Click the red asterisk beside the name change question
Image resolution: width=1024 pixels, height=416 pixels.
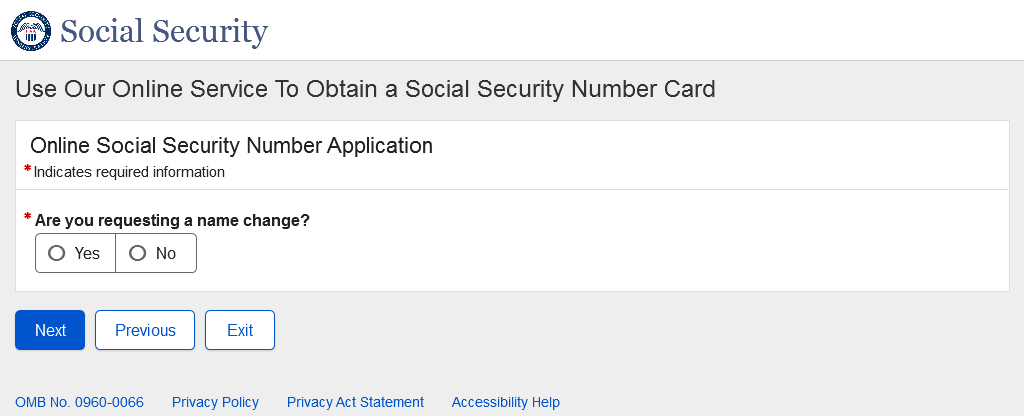[28, 218]
